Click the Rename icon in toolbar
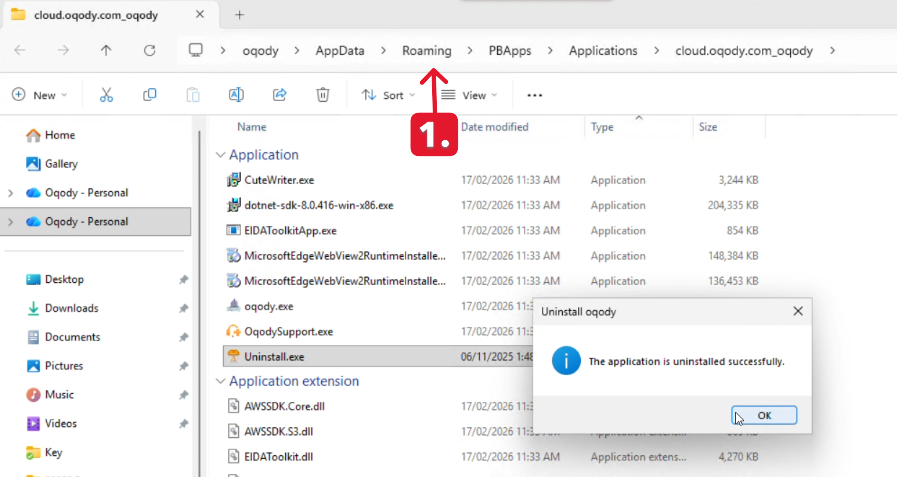The image size is (897, 477). [x=237, y=95]
